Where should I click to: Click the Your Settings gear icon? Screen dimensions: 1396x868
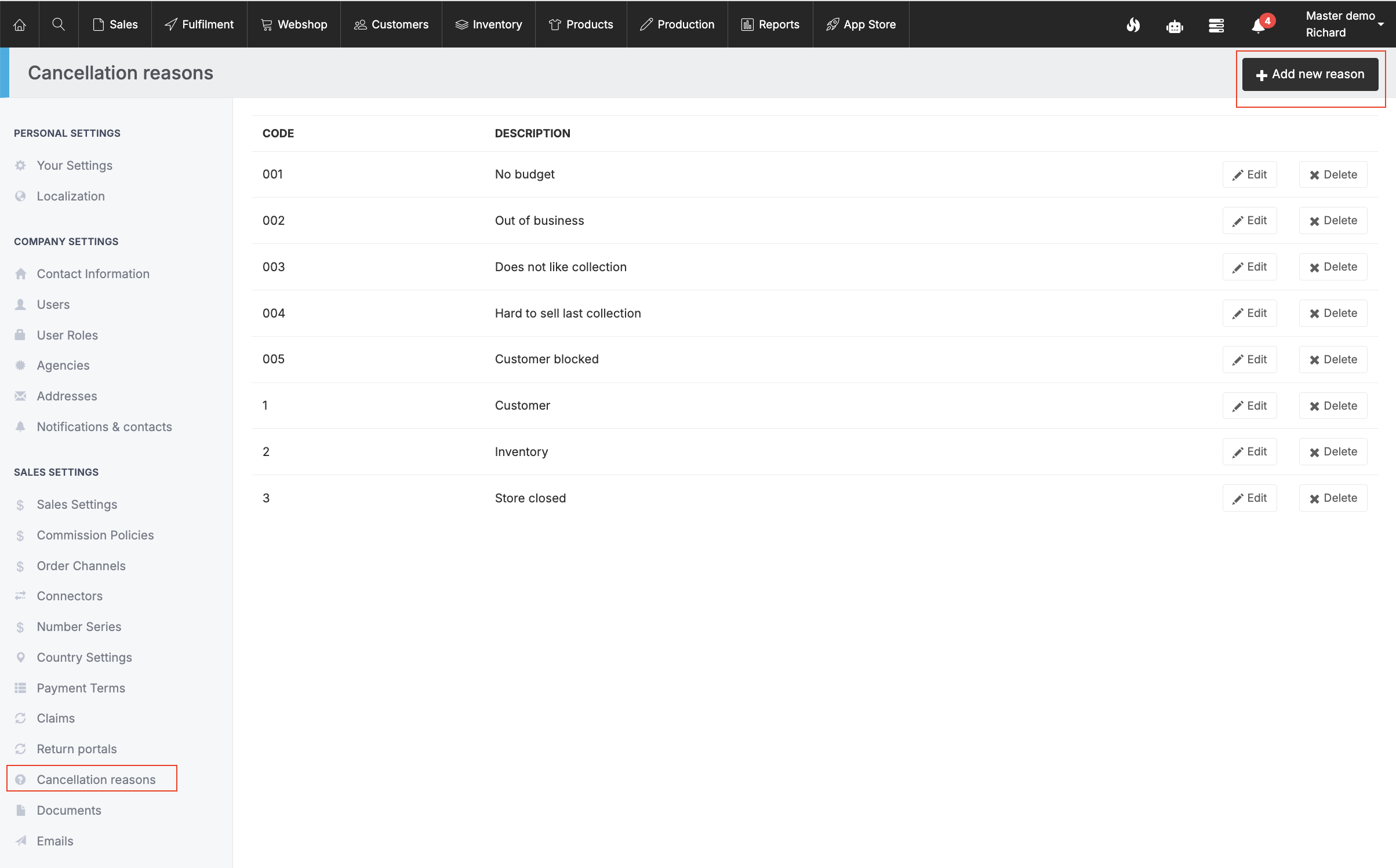[x=21, y=166]
